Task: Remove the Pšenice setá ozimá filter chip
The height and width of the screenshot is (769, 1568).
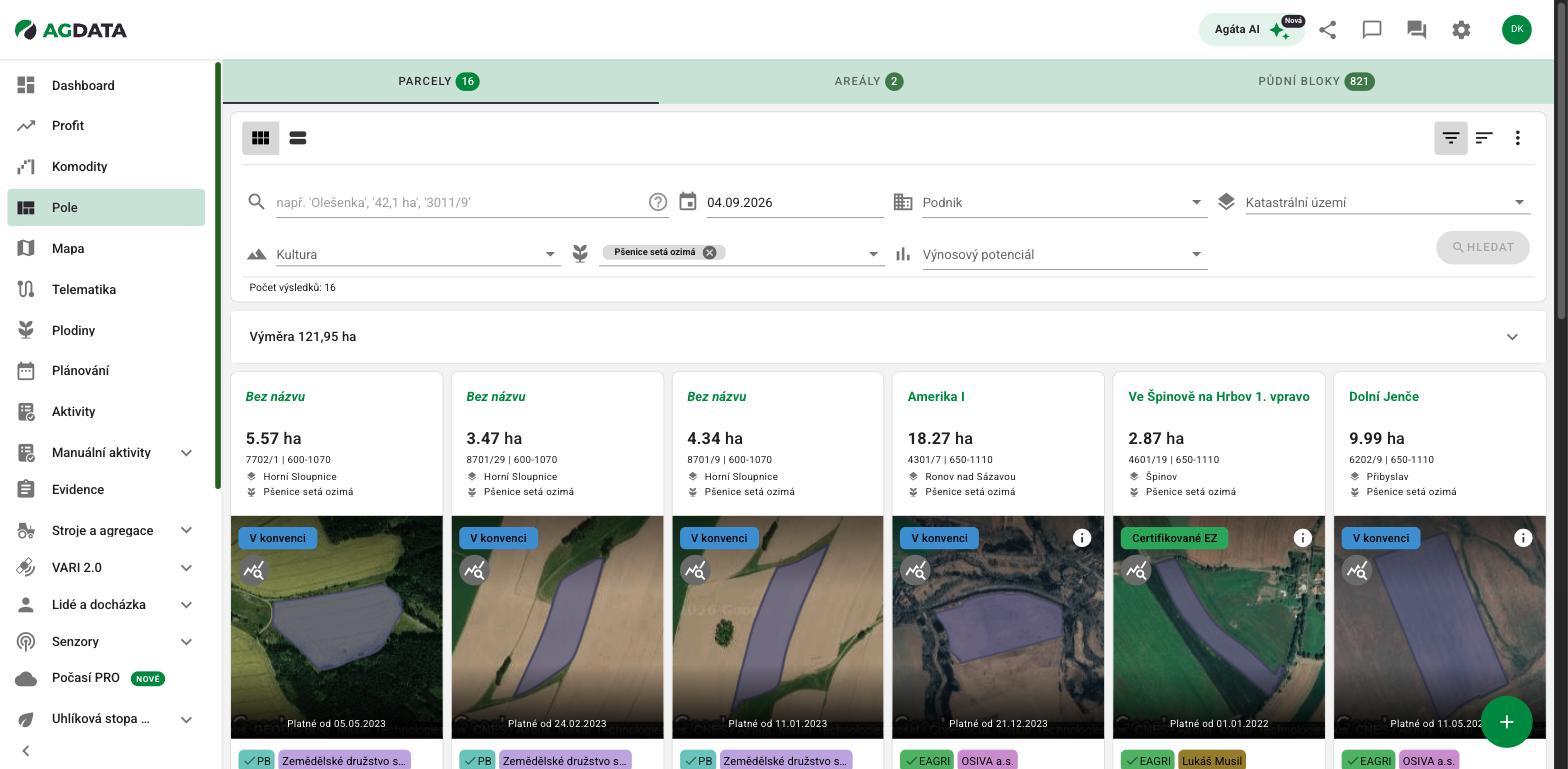Action: coord(709,252)
